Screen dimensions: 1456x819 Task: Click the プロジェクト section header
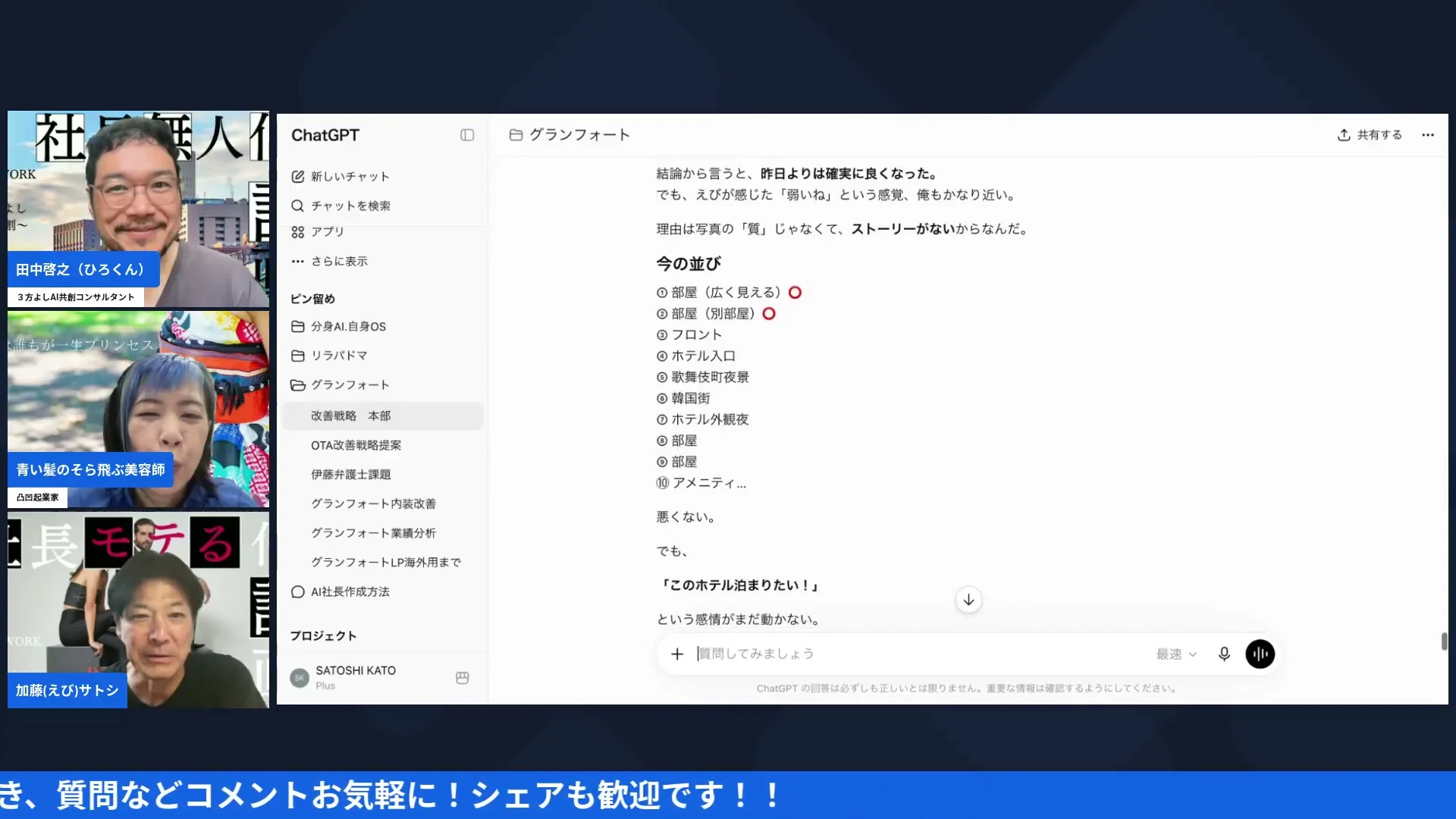pos(323,636)
